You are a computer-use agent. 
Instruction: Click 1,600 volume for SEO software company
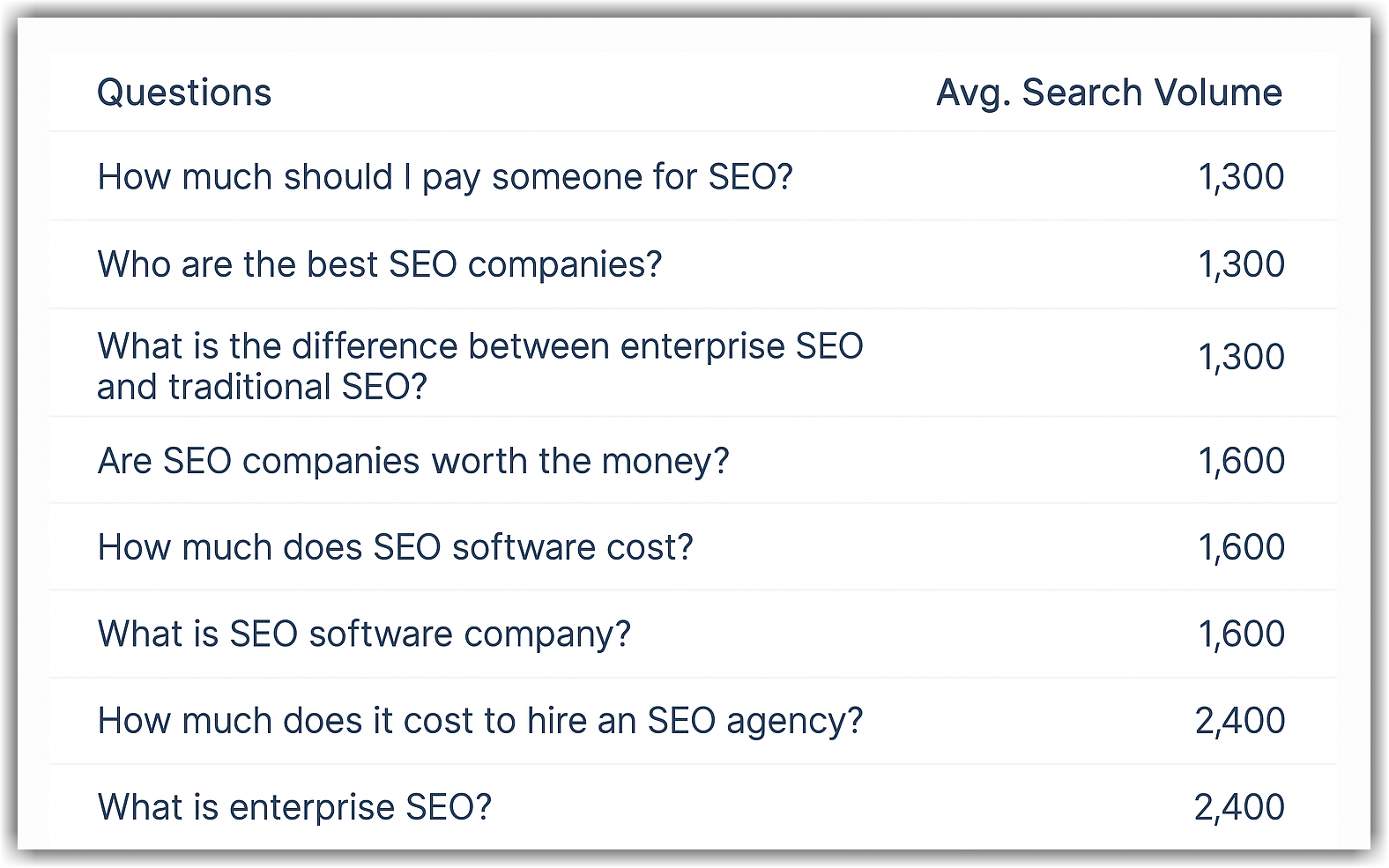1241,634
